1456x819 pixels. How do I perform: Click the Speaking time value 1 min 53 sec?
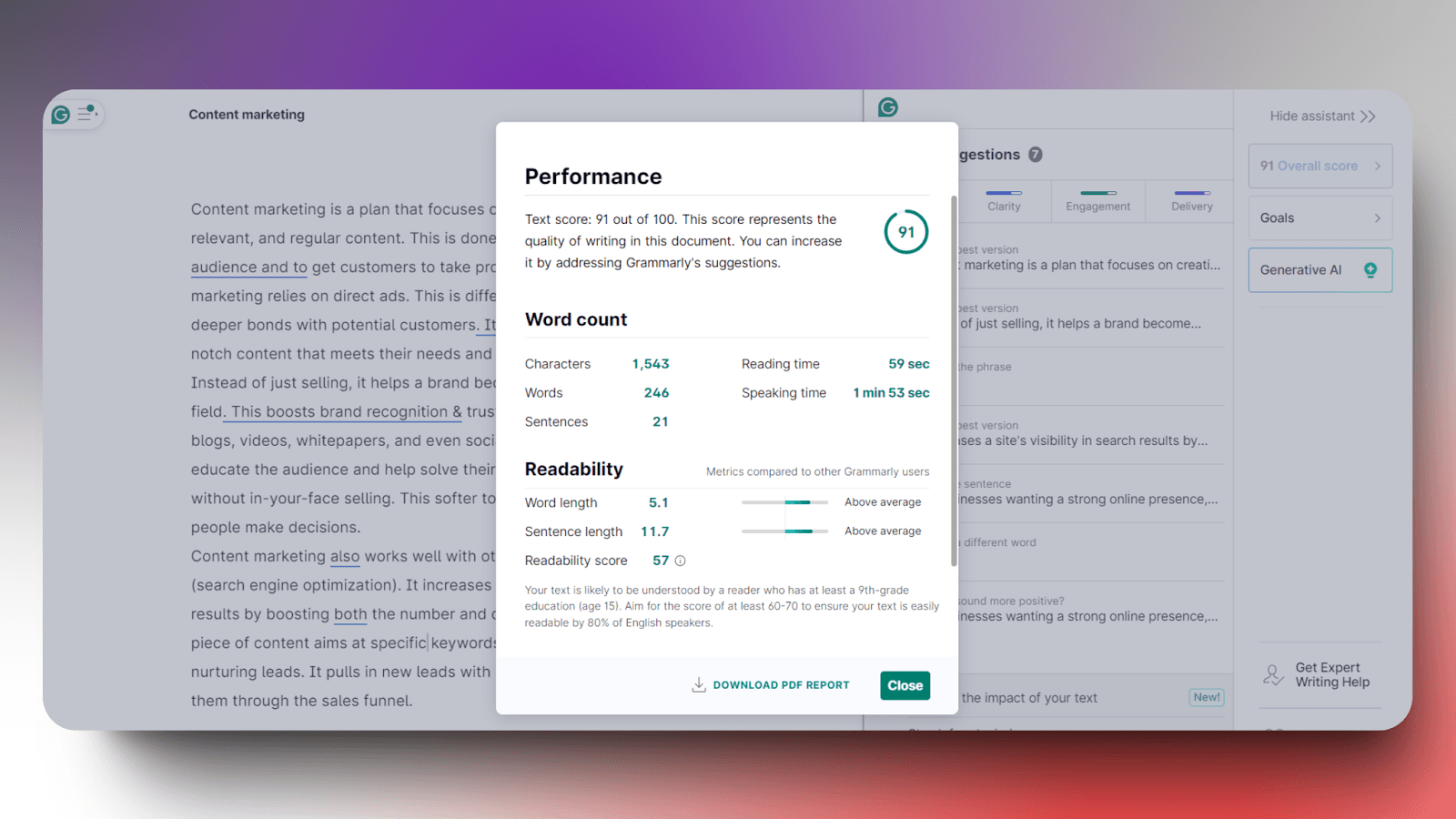click(891, 393)
